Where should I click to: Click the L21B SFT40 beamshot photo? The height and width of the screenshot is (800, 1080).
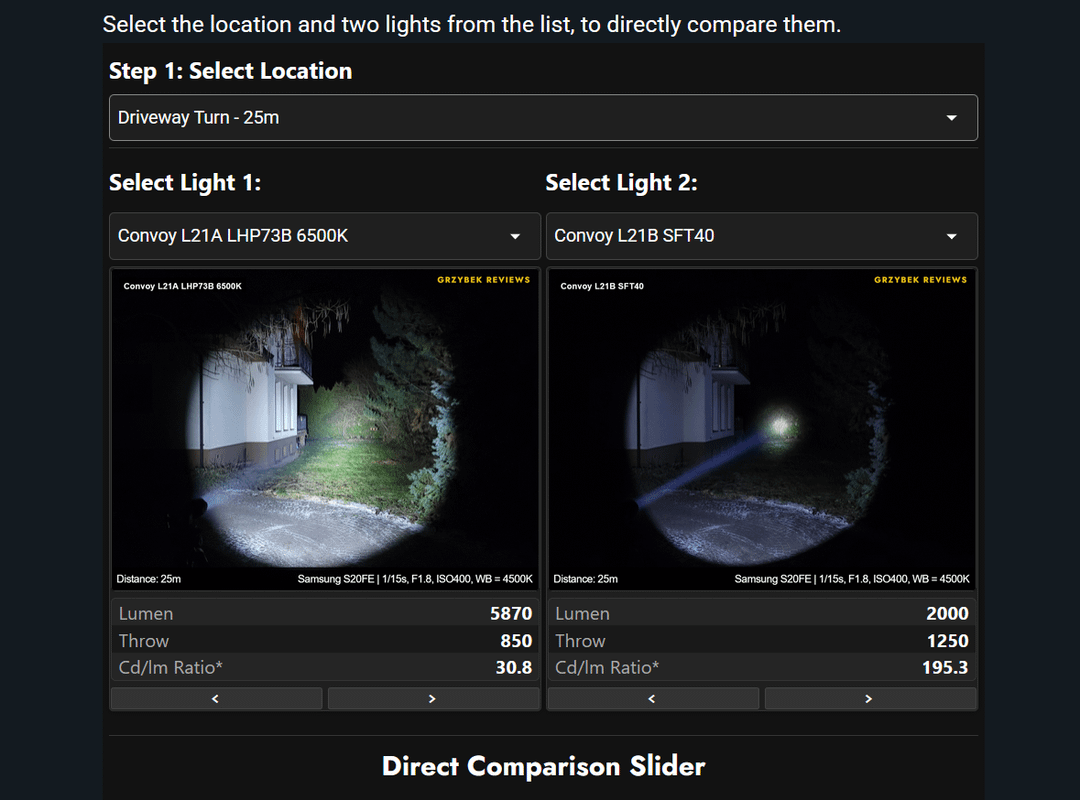(x=762, y=430)
